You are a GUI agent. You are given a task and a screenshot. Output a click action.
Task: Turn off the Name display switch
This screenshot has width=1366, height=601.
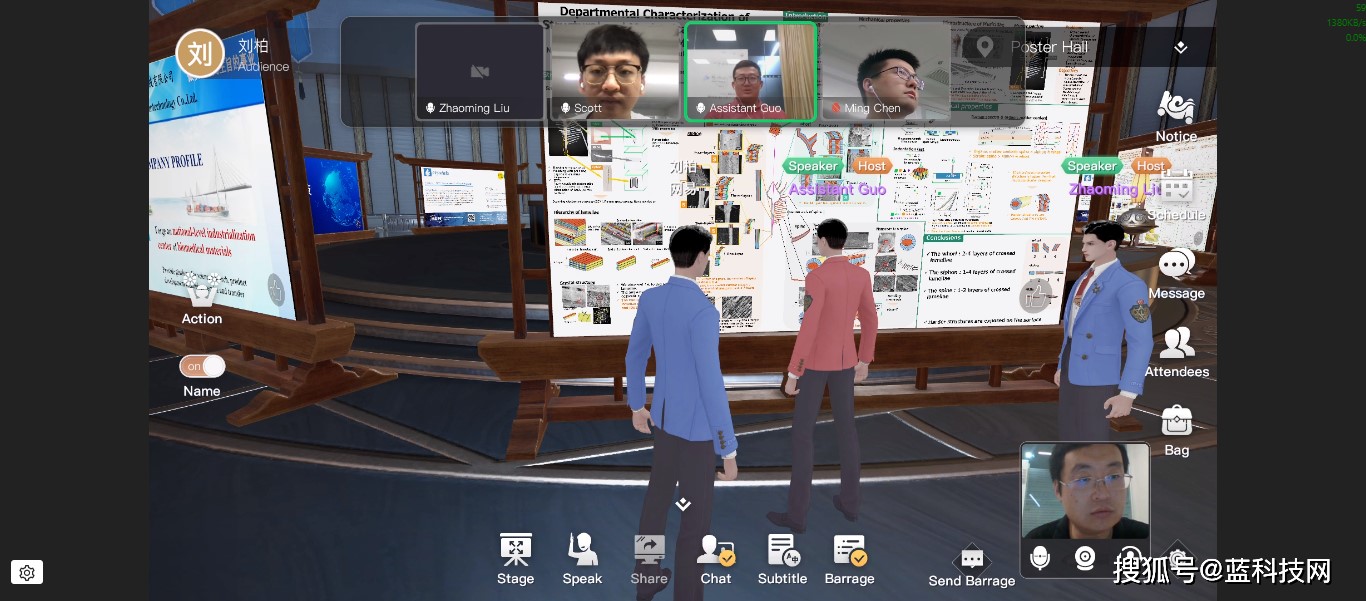coord(202,366)
